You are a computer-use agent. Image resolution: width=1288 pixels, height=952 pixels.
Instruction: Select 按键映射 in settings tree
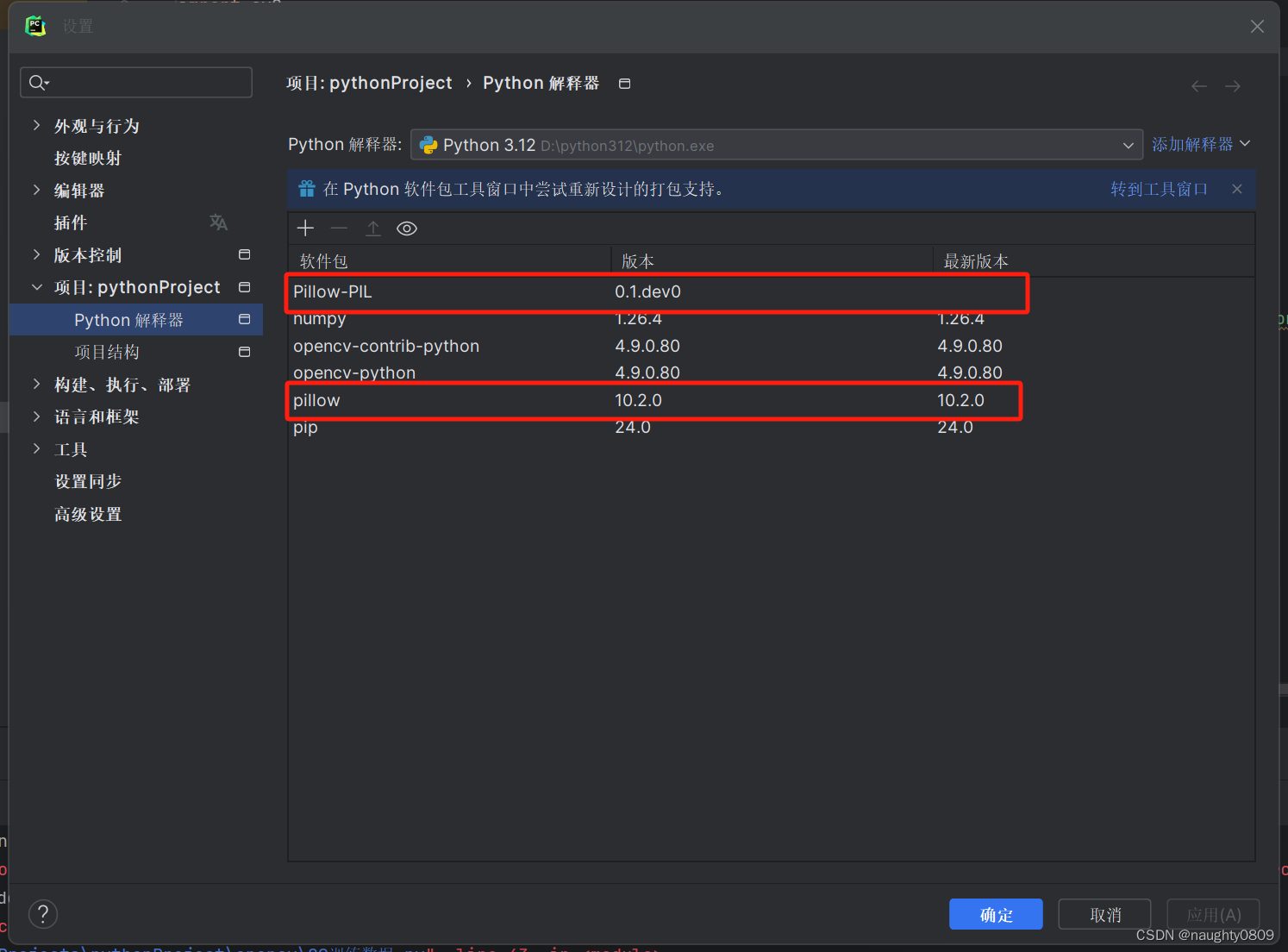(88, 159)
